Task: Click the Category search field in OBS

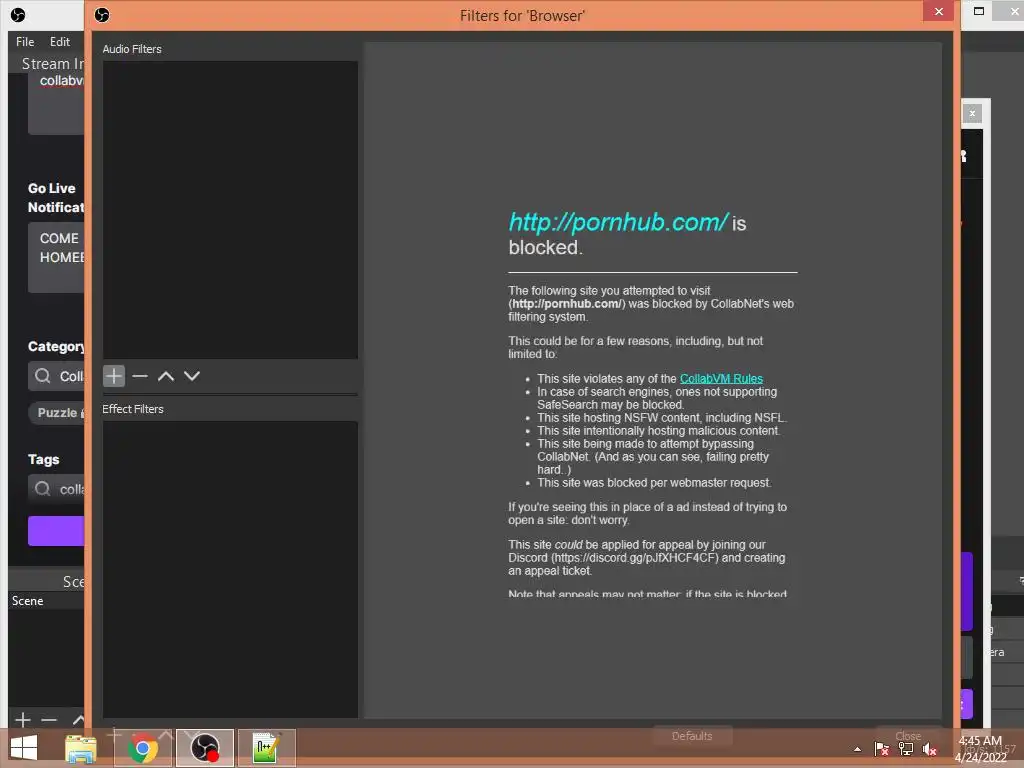Action: (56, 376)
